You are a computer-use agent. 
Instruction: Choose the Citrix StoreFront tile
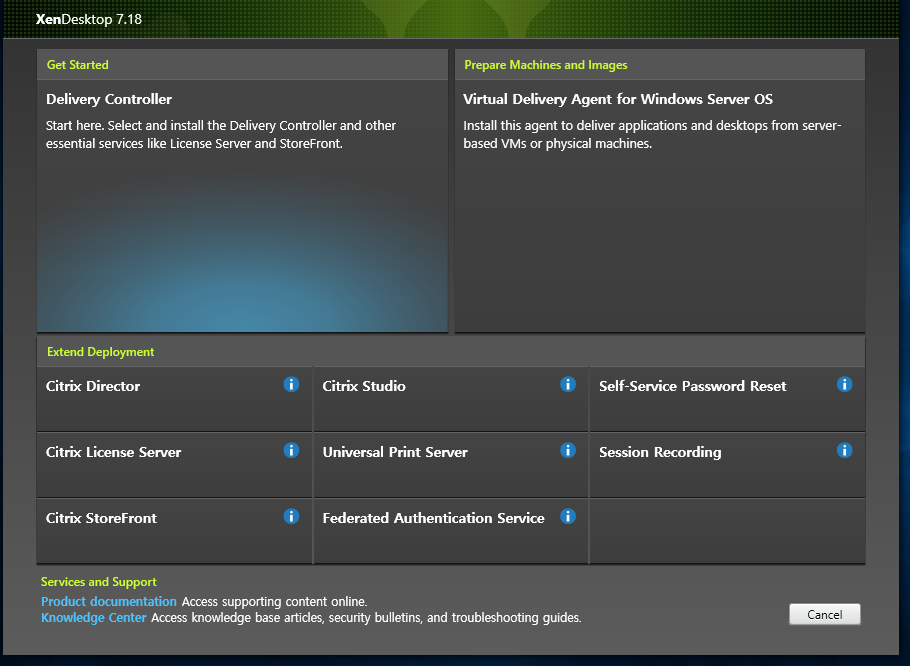174,531
